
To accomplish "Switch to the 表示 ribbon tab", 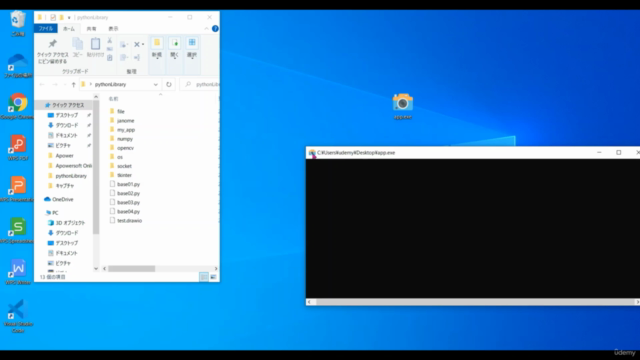I will point(113,29).
